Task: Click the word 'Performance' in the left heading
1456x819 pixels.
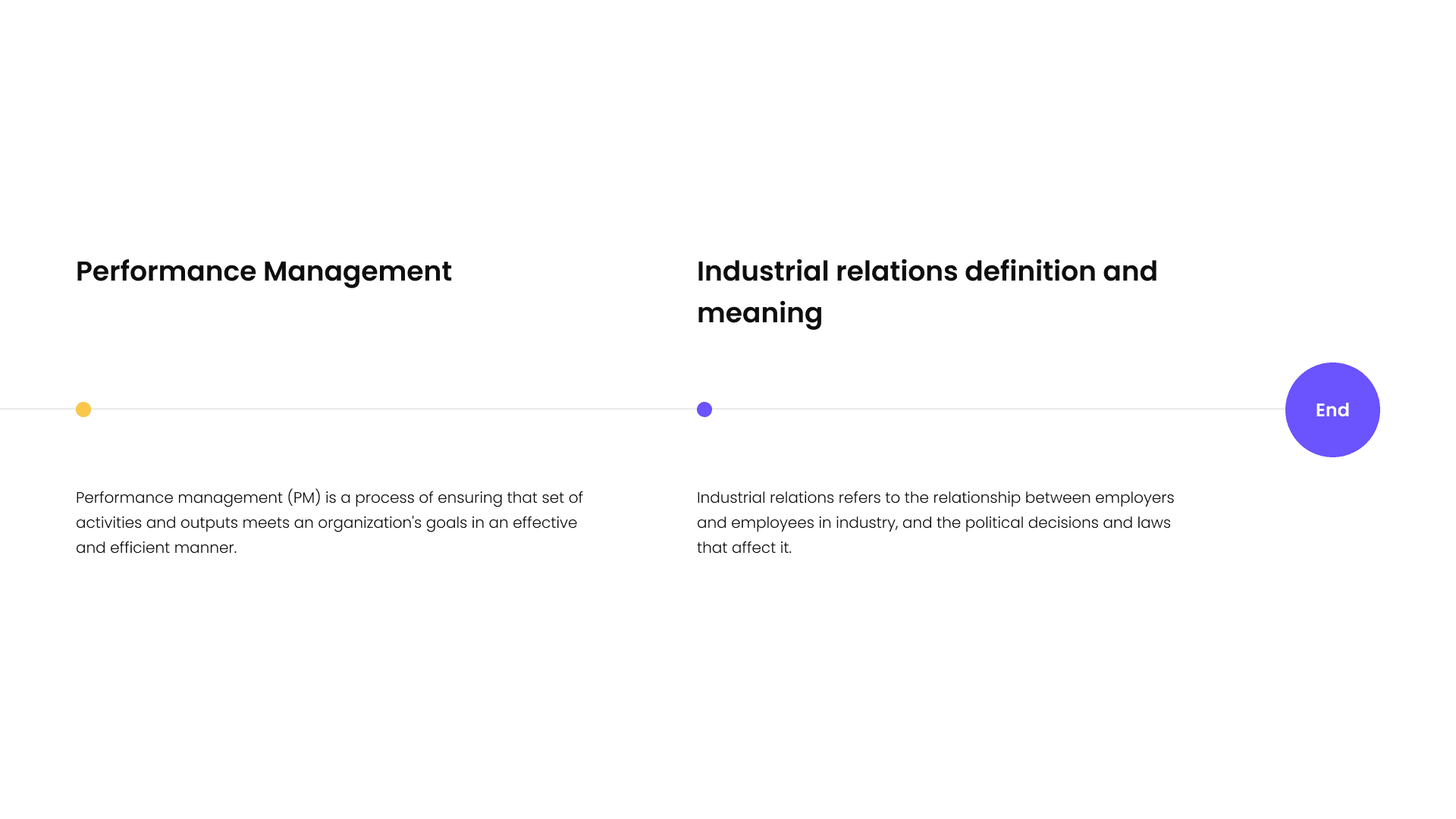Action: (x=165, y=271)
